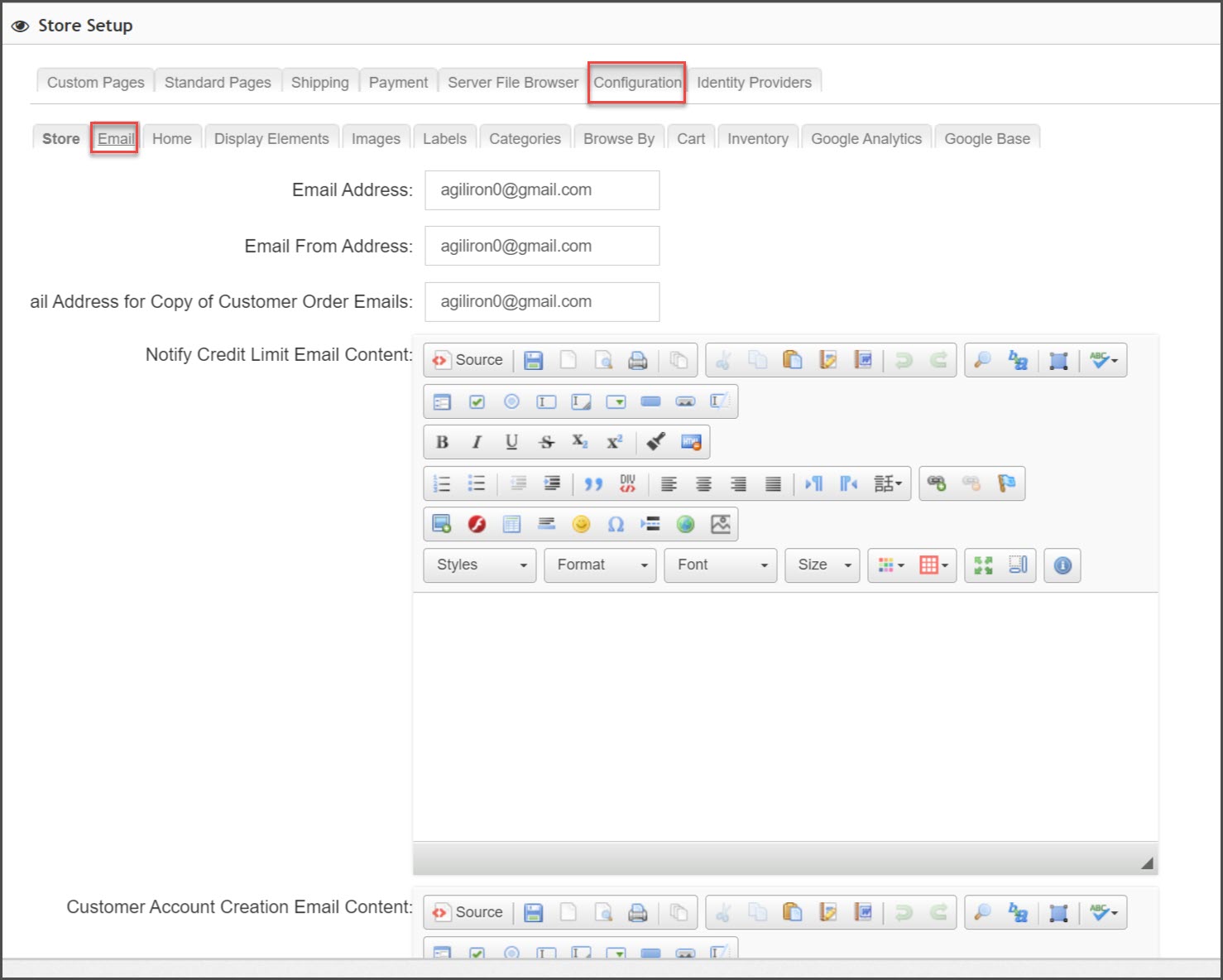Click the Insert Flash icon
The width and height of the screenshot is (1223, 980).
pos(477,524)
